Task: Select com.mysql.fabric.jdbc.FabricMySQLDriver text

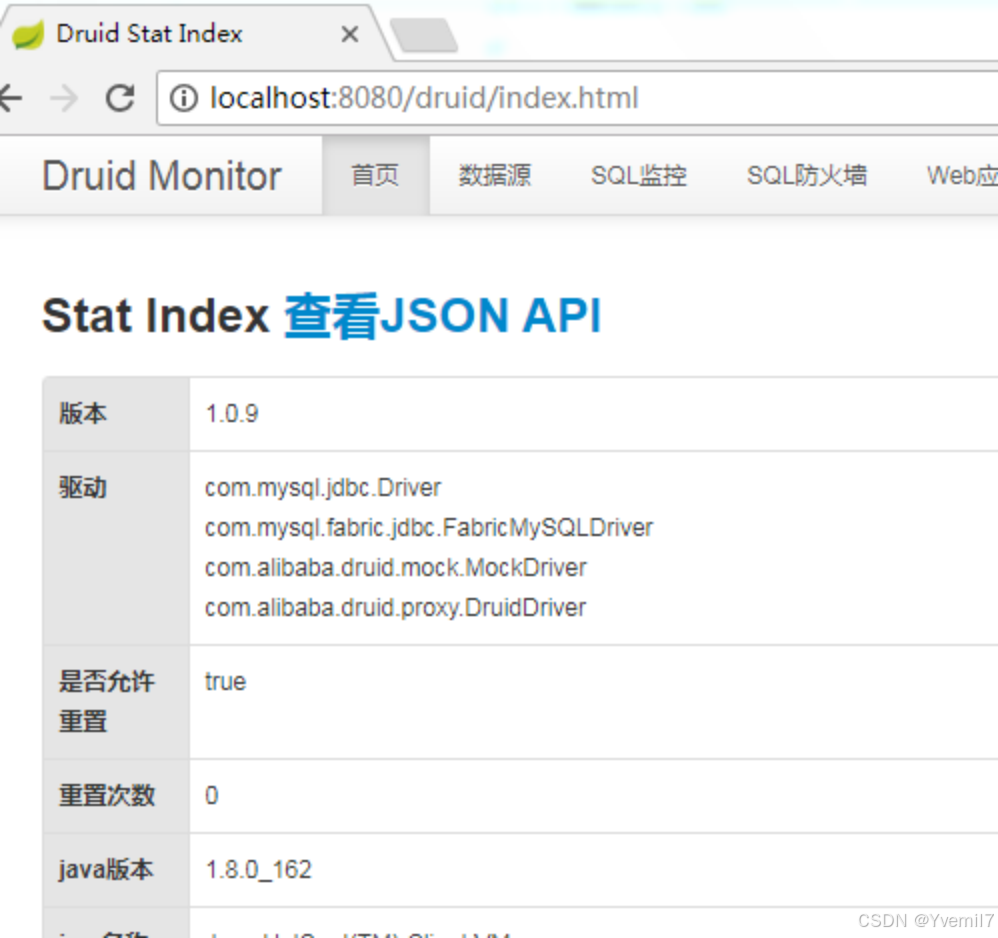Action: 429,528
